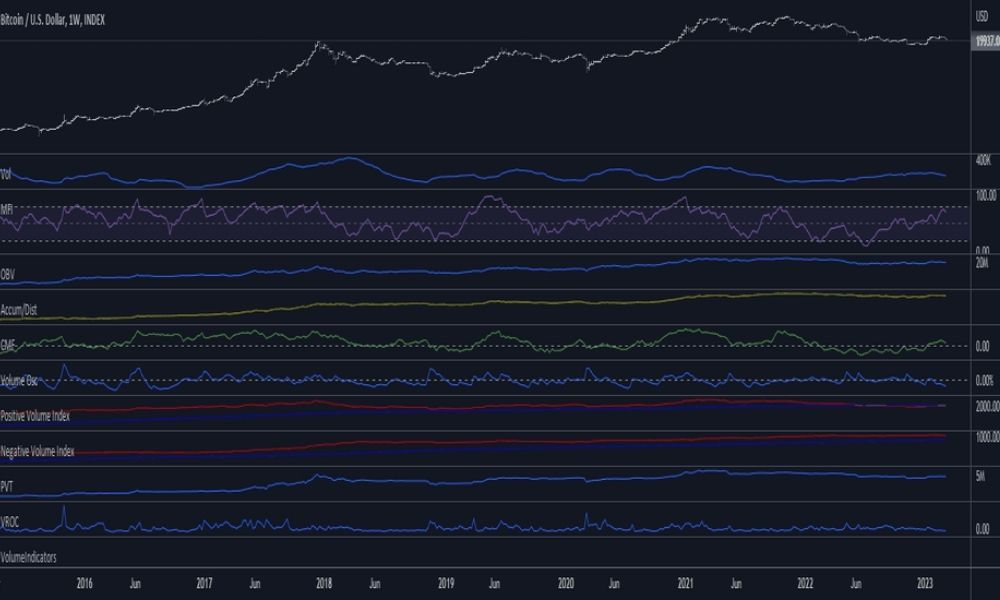Click the PVT indicator label
This screenshot has width=1000, height=600.
pos(6,487)
